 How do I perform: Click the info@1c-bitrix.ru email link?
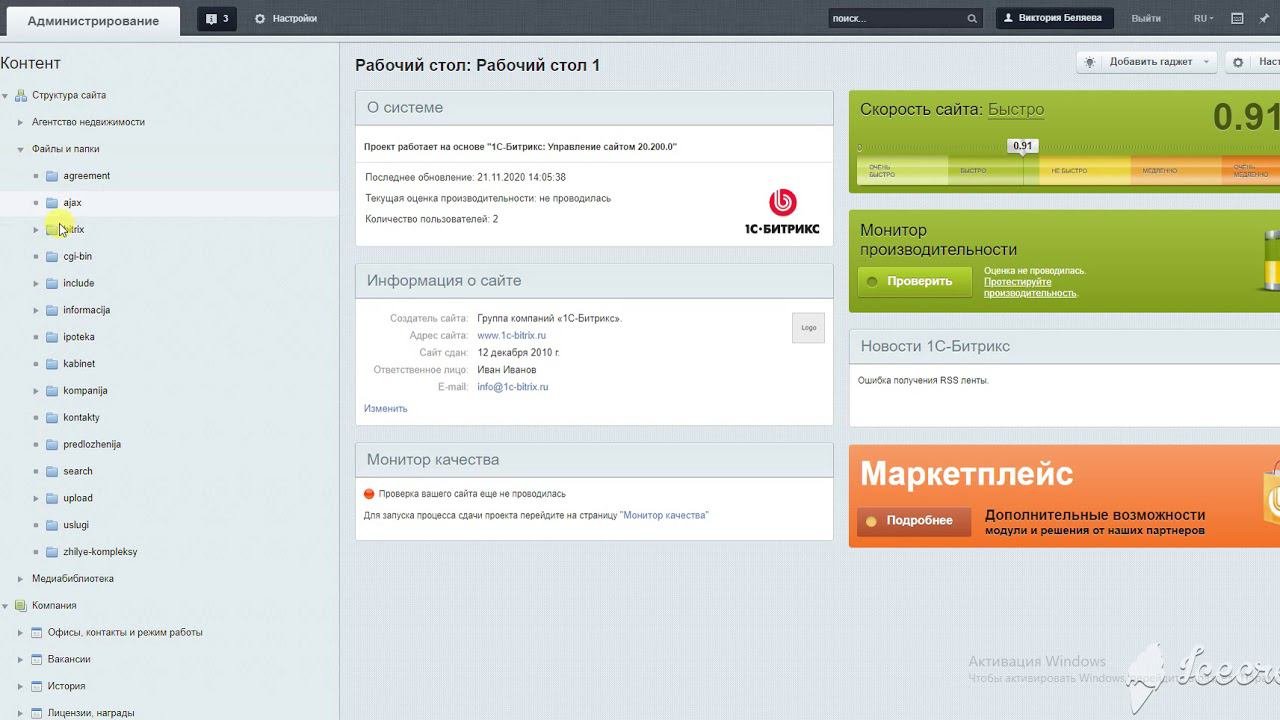(513, 387)
